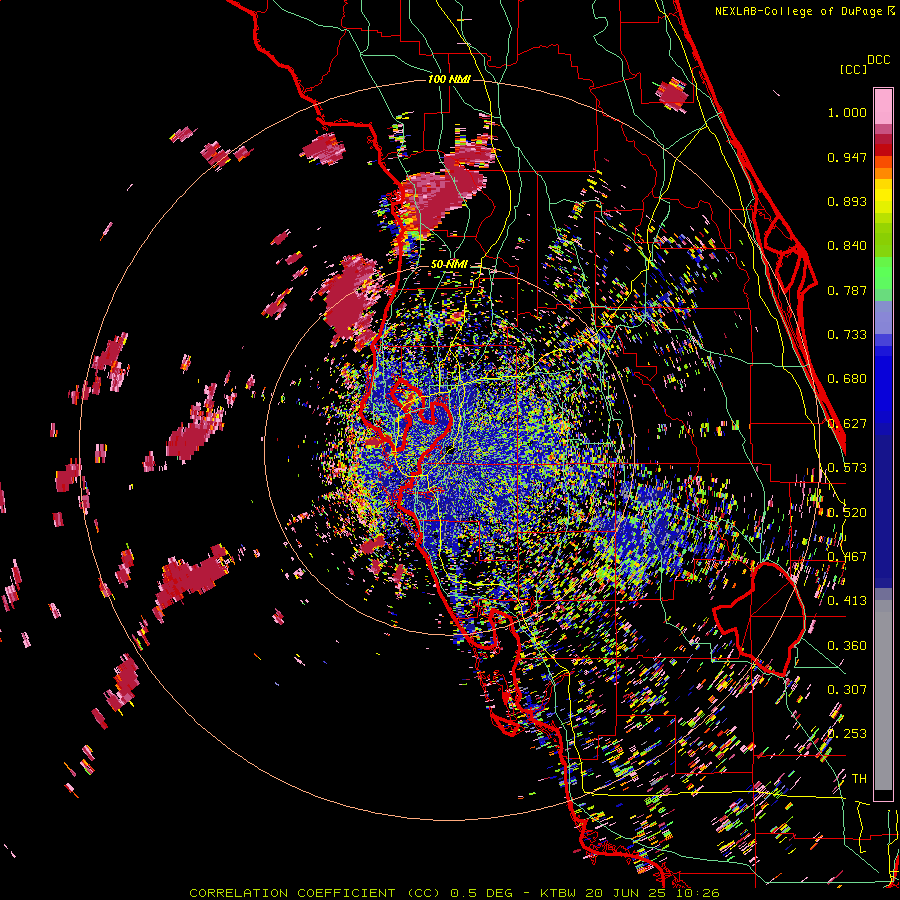Select the 0.733 legend value
This screenshot has width=900, height=900.
(x=847, y=335)
